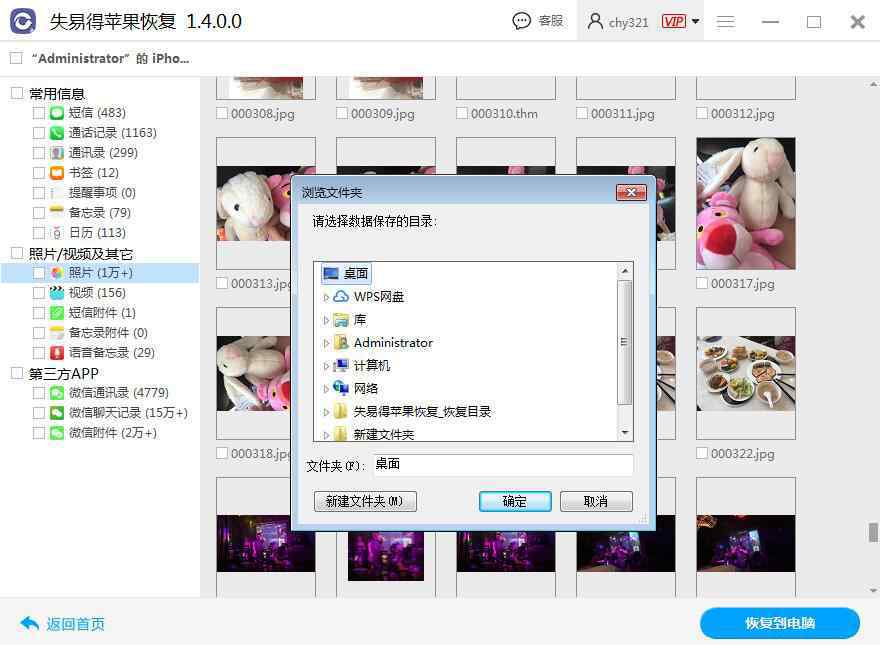This screenshot has width=880, height=645.
Task: Click the dialog folder tree scrollbar thumb
Action: 624,342
